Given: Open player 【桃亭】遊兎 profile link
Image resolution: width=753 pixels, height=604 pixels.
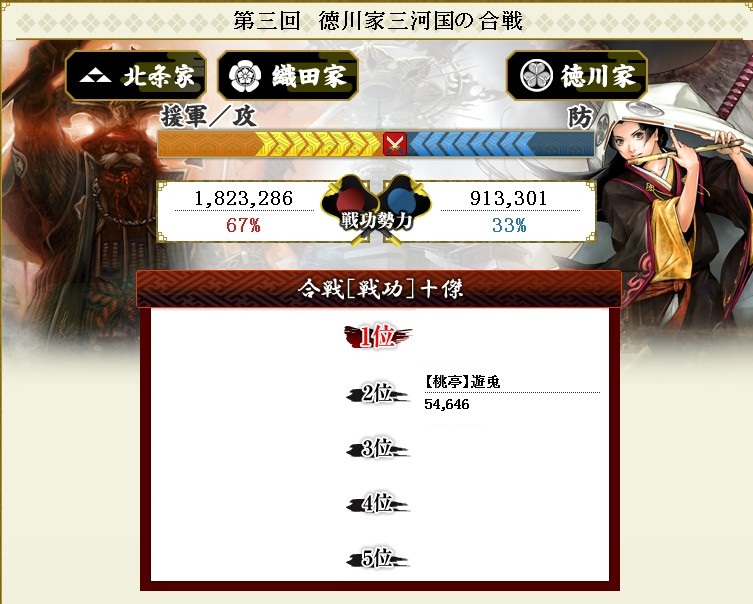Looking at the screenshot, I should pyautogui.click(x=462, y=382).
